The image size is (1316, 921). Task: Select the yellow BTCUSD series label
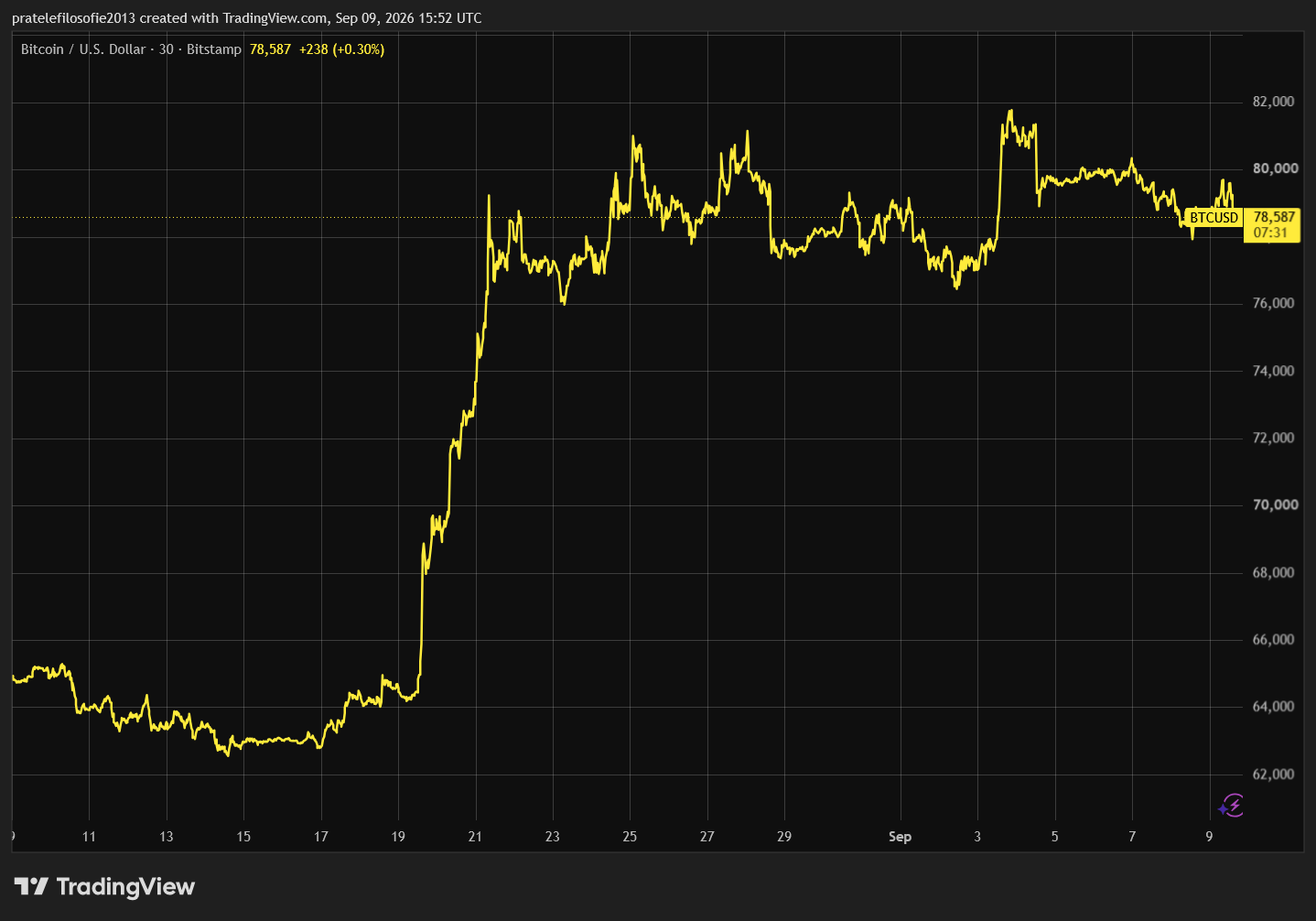tap(1214, 218)
